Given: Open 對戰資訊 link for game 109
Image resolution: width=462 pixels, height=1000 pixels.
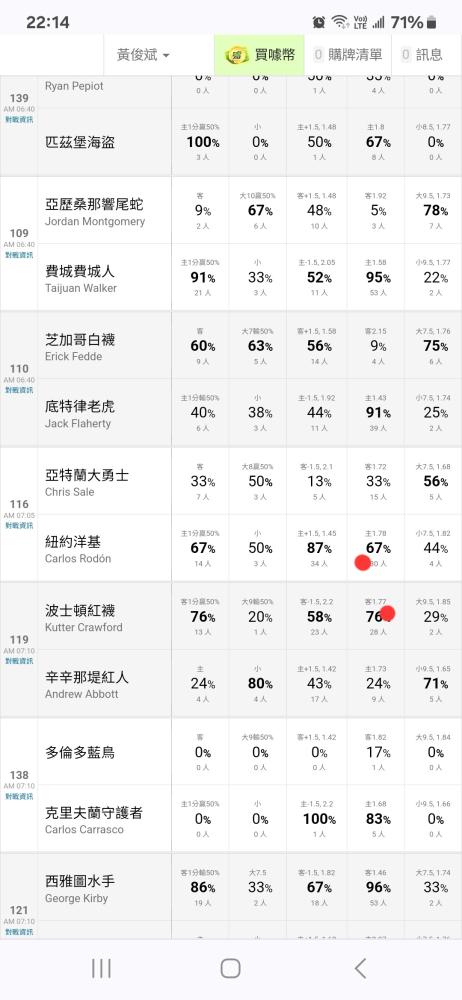Looking at the screenshot, I should click(19, 254).
